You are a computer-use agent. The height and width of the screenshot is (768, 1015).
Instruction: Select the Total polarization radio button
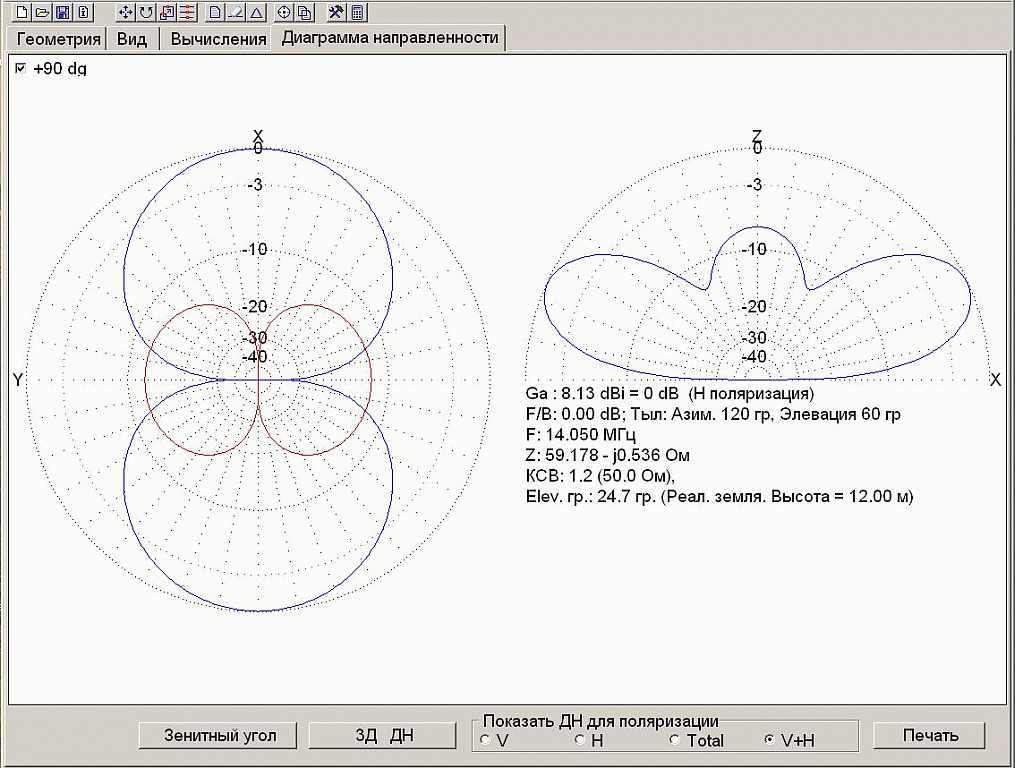point(674,740)
